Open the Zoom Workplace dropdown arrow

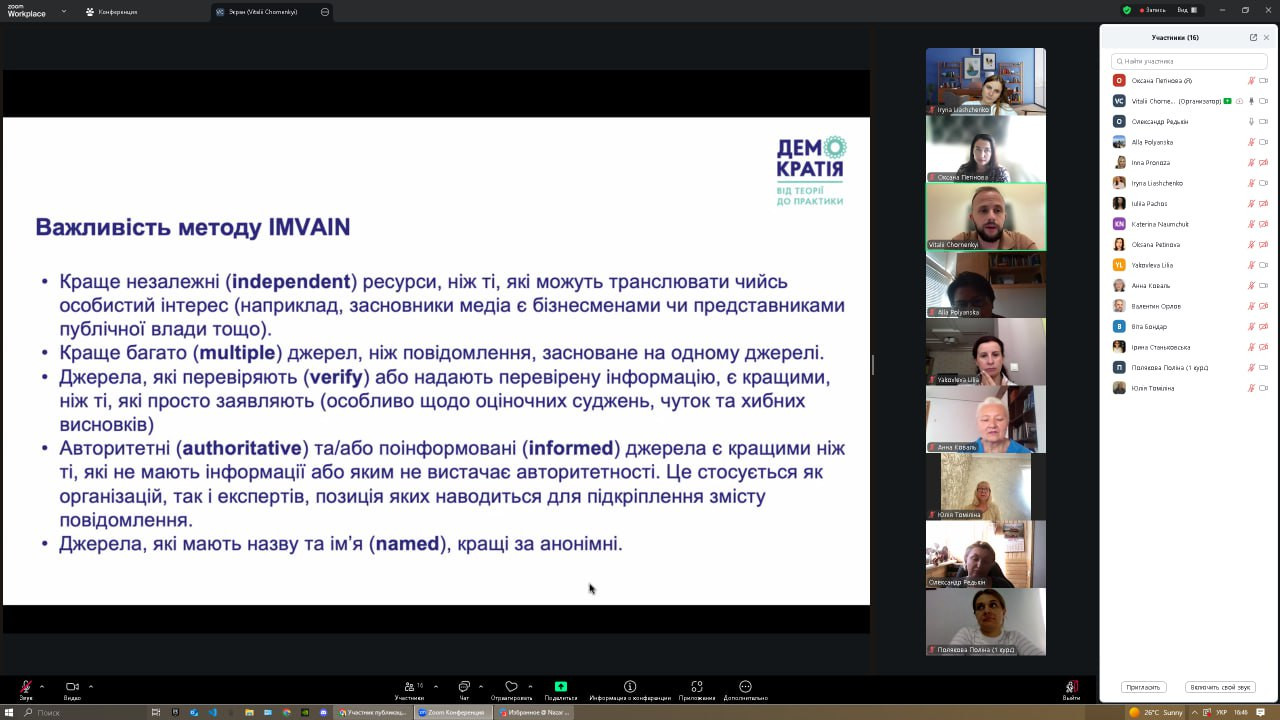[x=63, y=11]
